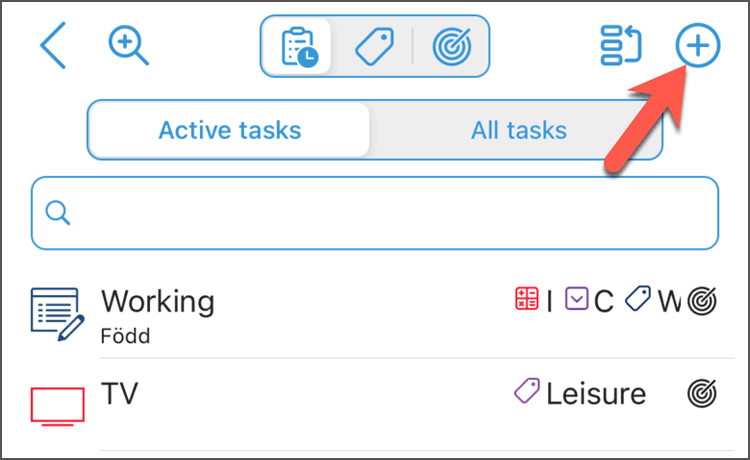Select the Active tasks tab

coord(230,130)
